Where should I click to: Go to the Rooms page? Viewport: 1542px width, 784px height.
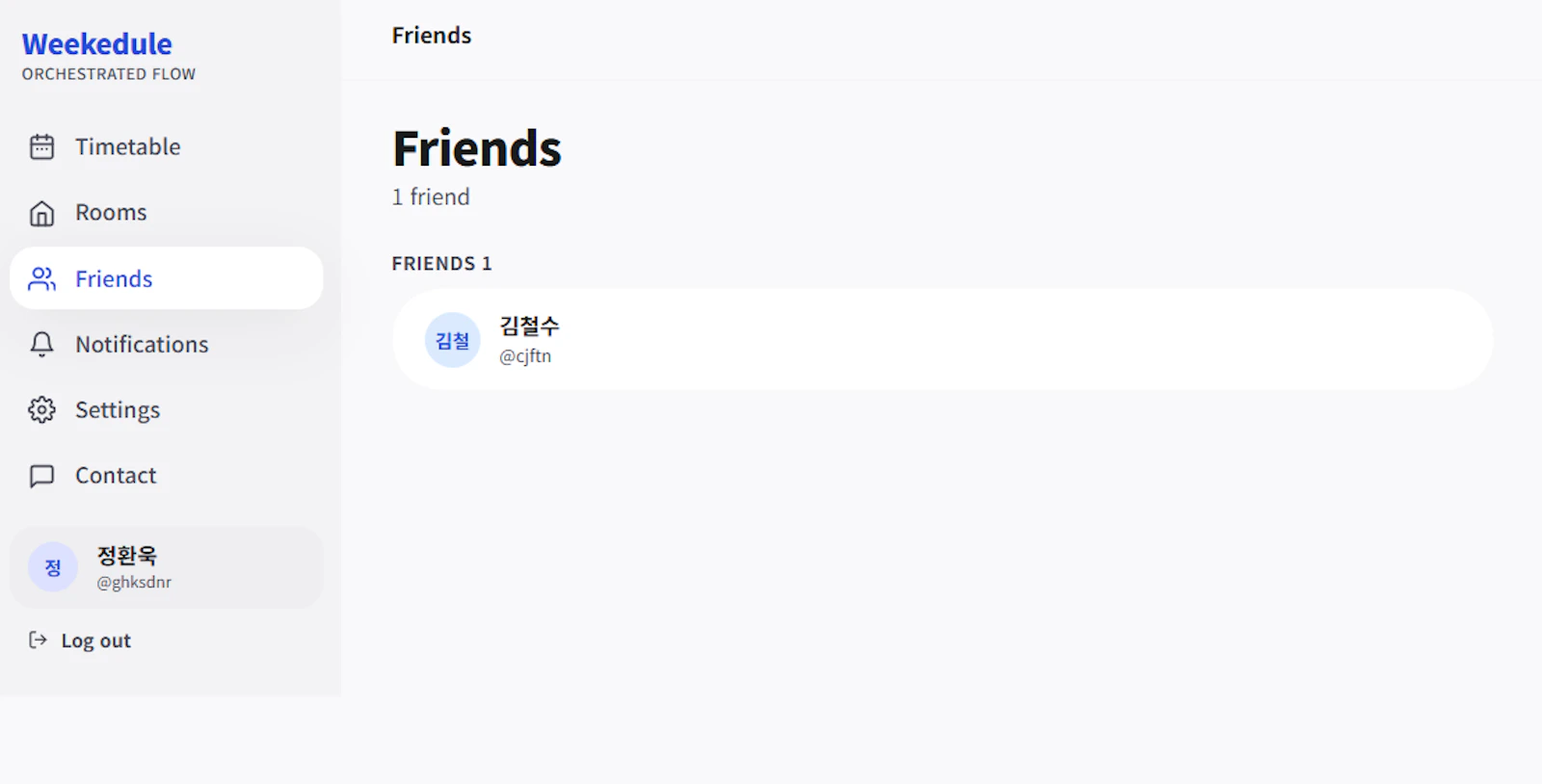click(166, 213)
